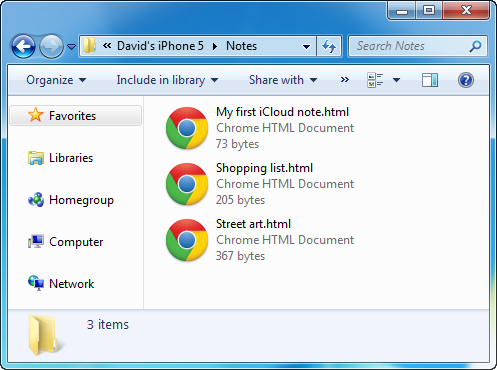The width and height of the screenshot is (497, 370).
Task: Click the 367 bytes size label
Action: [240, 256]
